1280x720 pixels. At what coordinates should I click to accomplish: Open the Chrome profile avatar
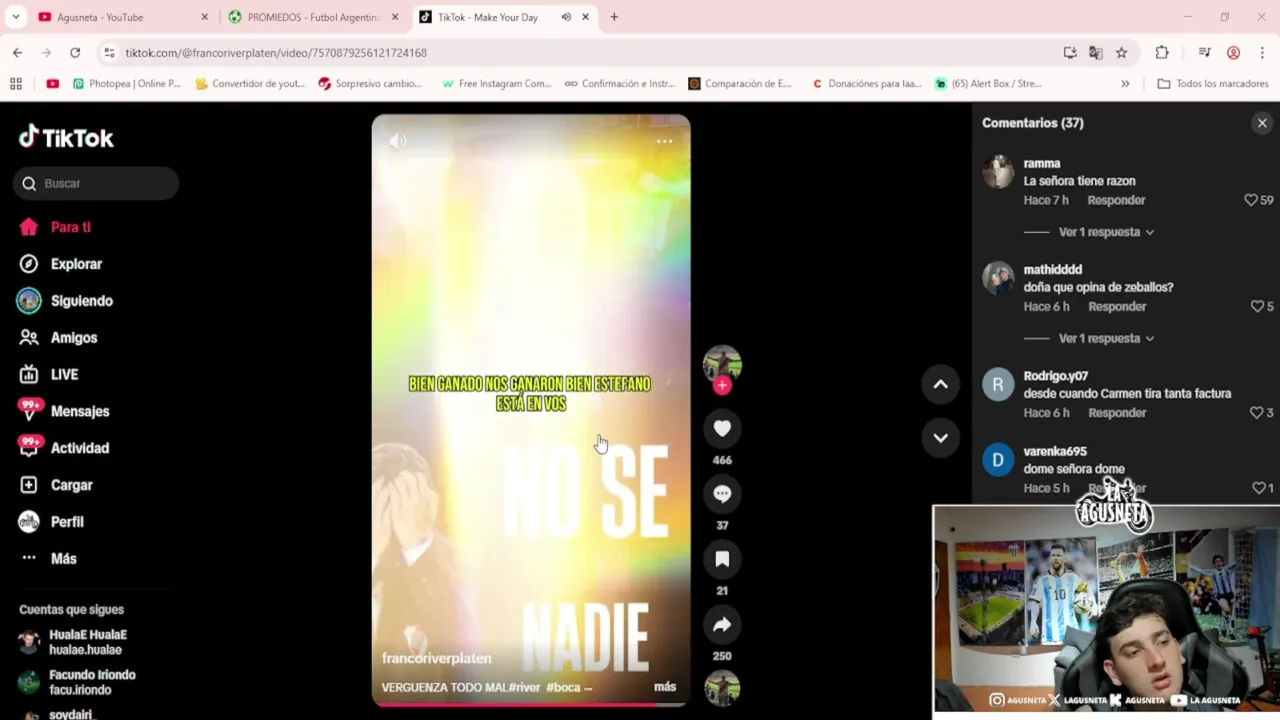coord(1233,53)
